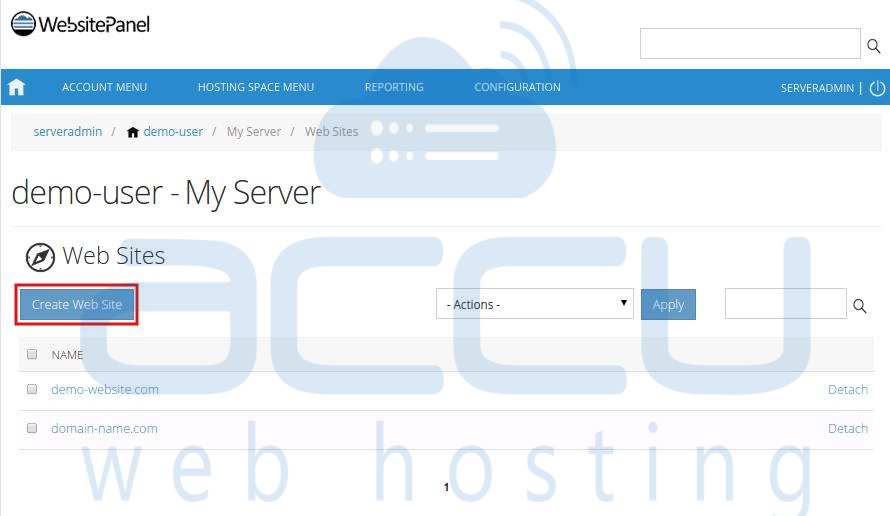Detach the domain-name.com site
890x516 pixels.
pos(847,429)
